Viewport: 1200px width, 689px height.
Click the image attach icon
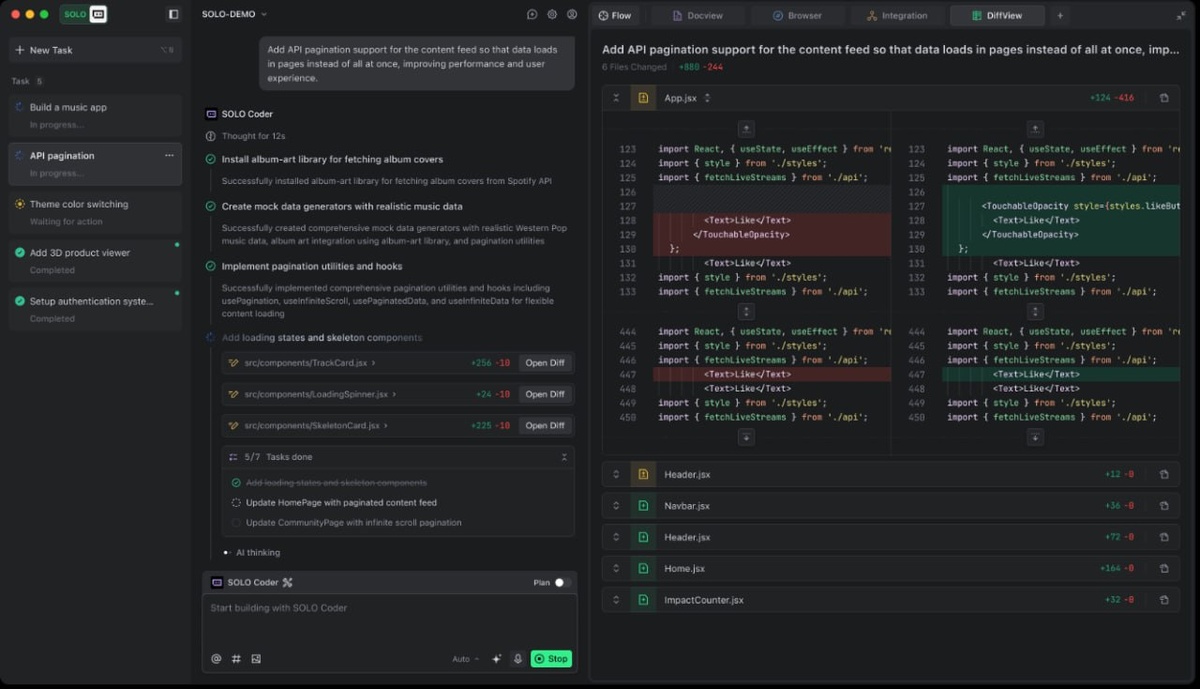256,658
